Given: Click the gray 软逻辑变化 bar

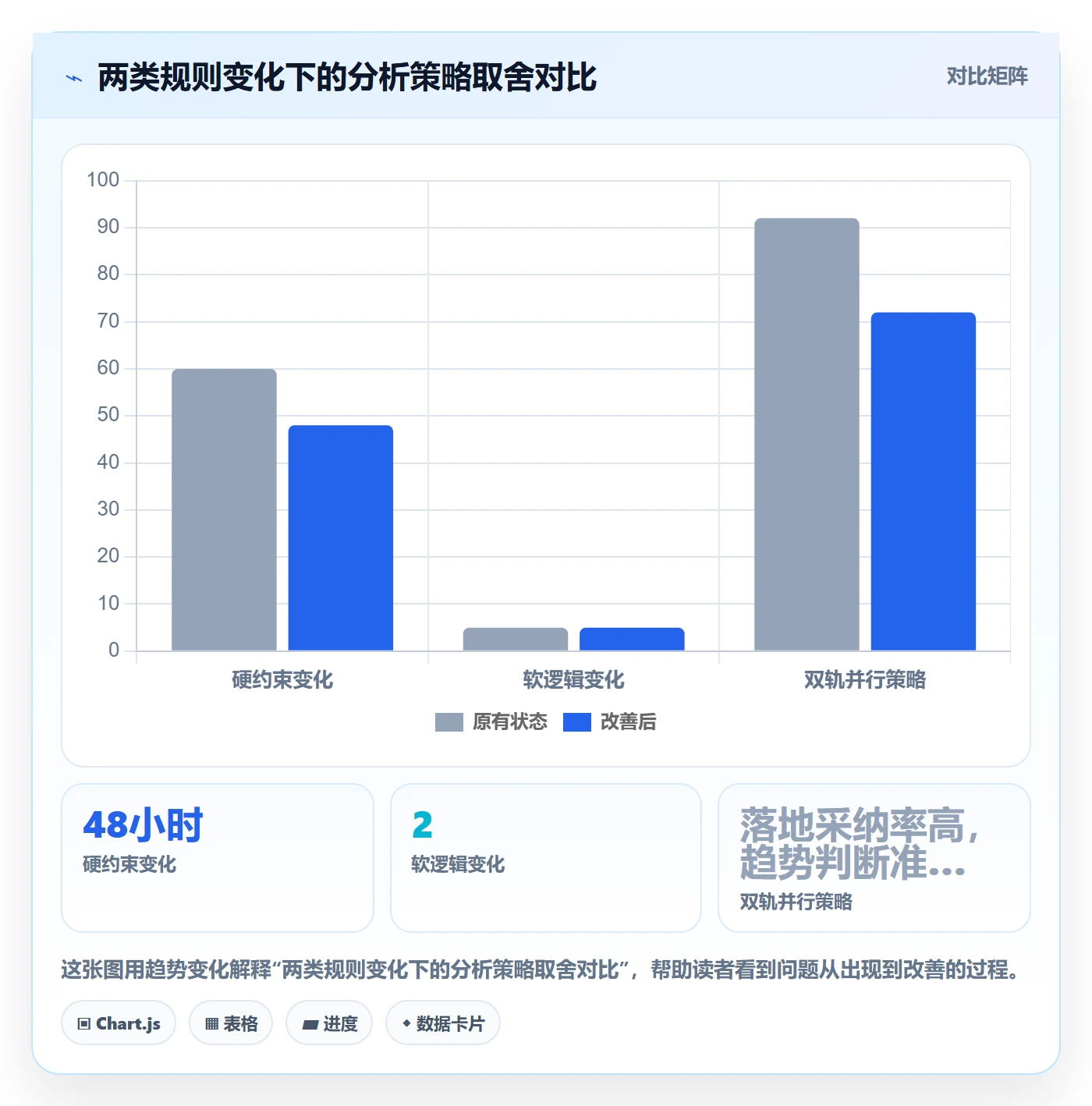Looking at the screenshot, I should click(x=516, y=639).
